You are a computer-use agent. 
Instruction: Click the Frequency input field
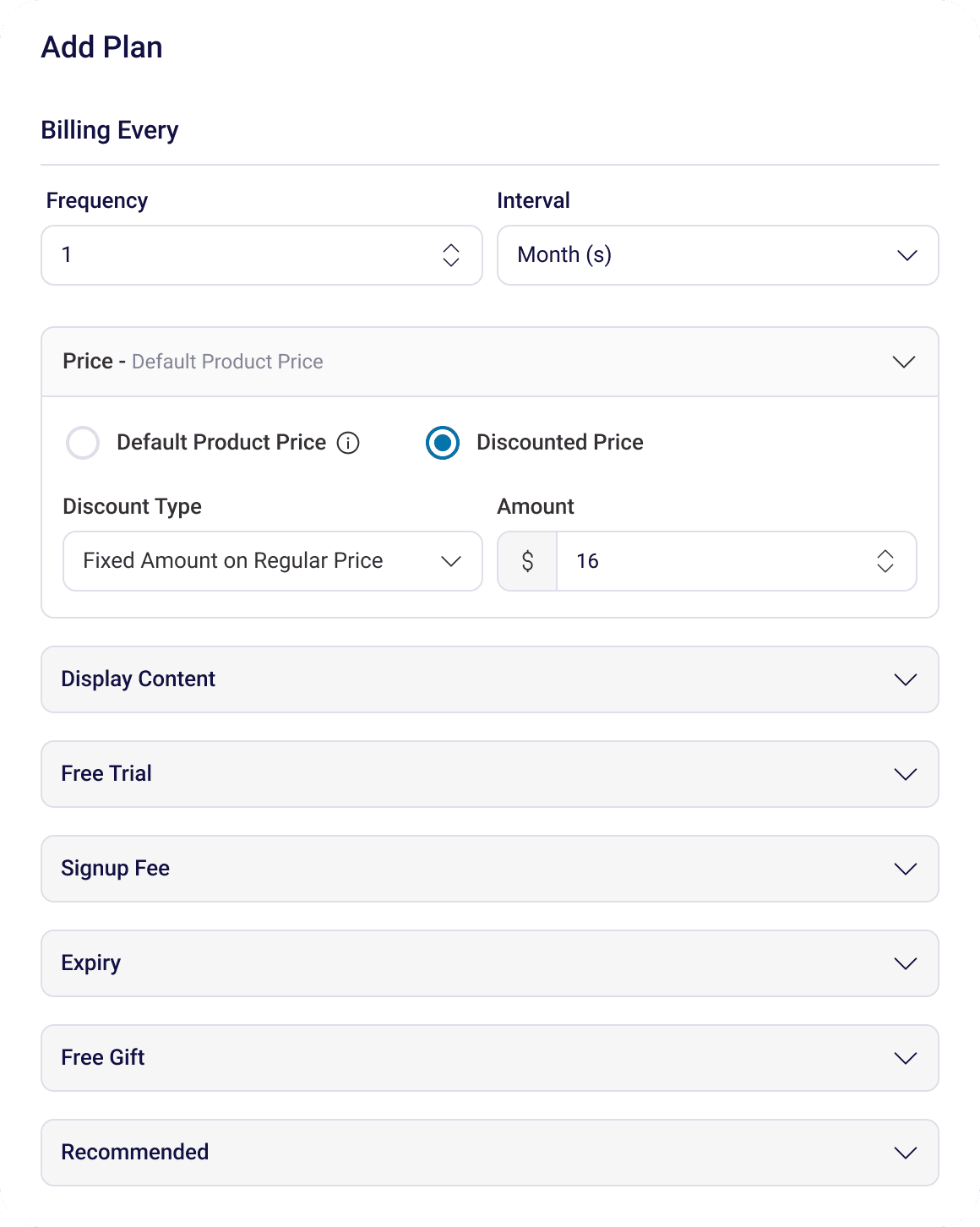211,255
